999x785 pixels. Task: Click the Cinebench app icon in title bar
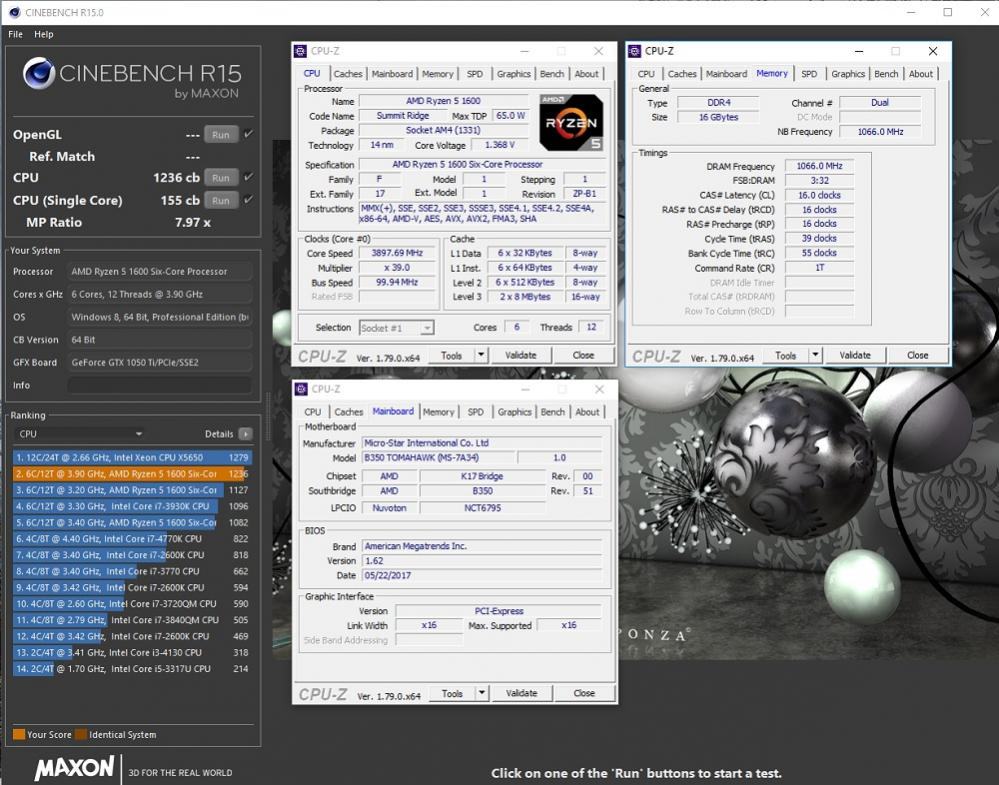click(x=14, y=12)
